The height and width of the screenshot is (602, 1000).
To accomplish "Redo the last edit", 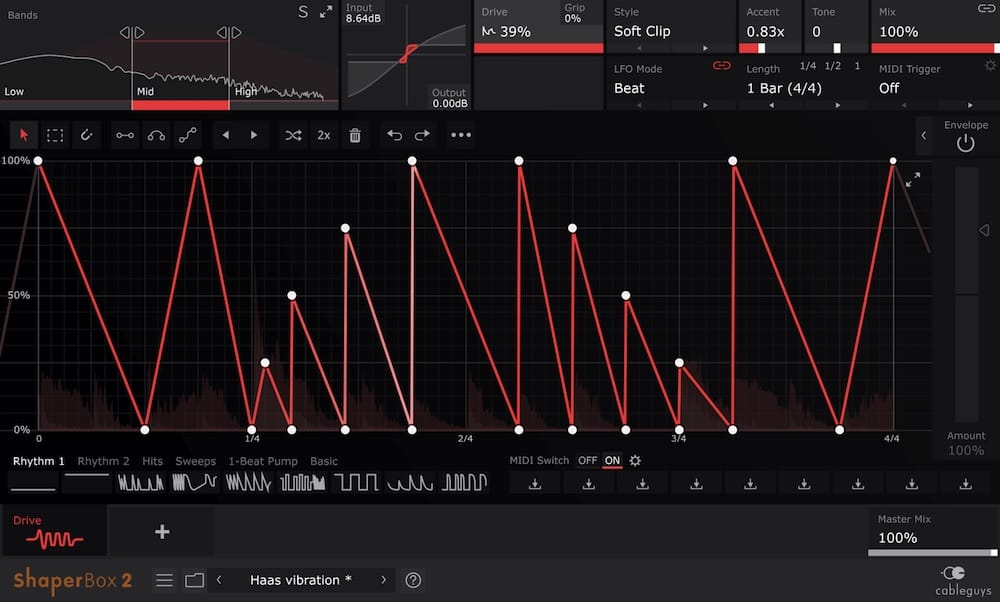I will (422, 135).
